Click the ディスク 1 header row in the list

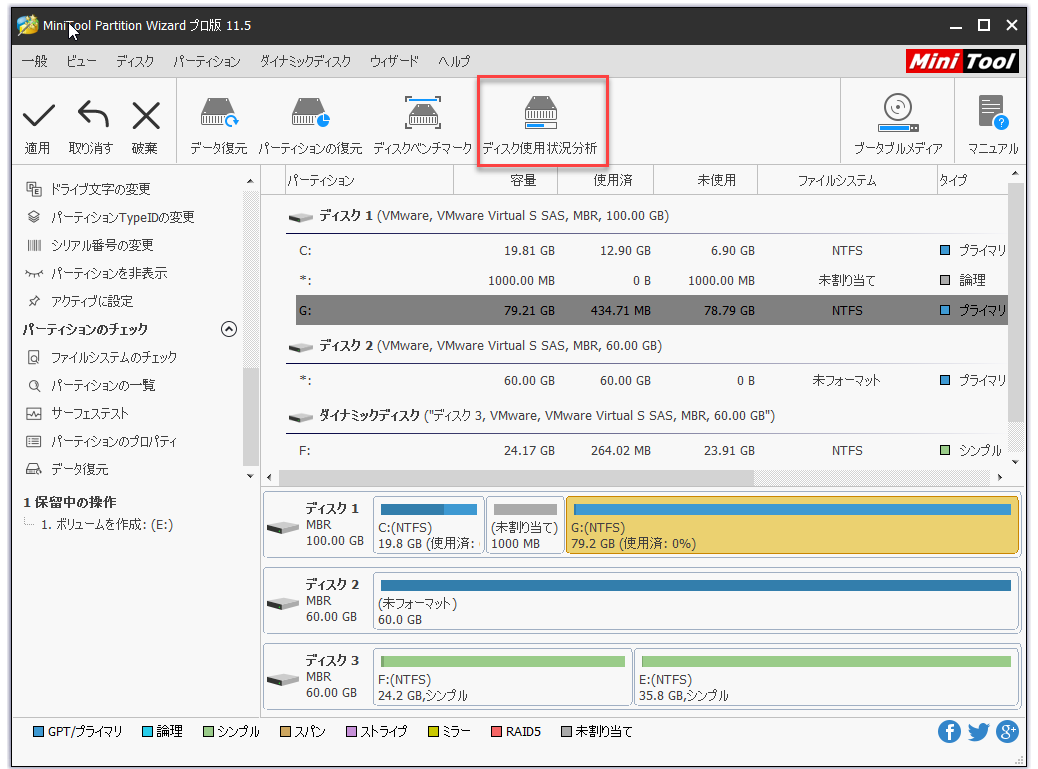[x=647, y=216]
